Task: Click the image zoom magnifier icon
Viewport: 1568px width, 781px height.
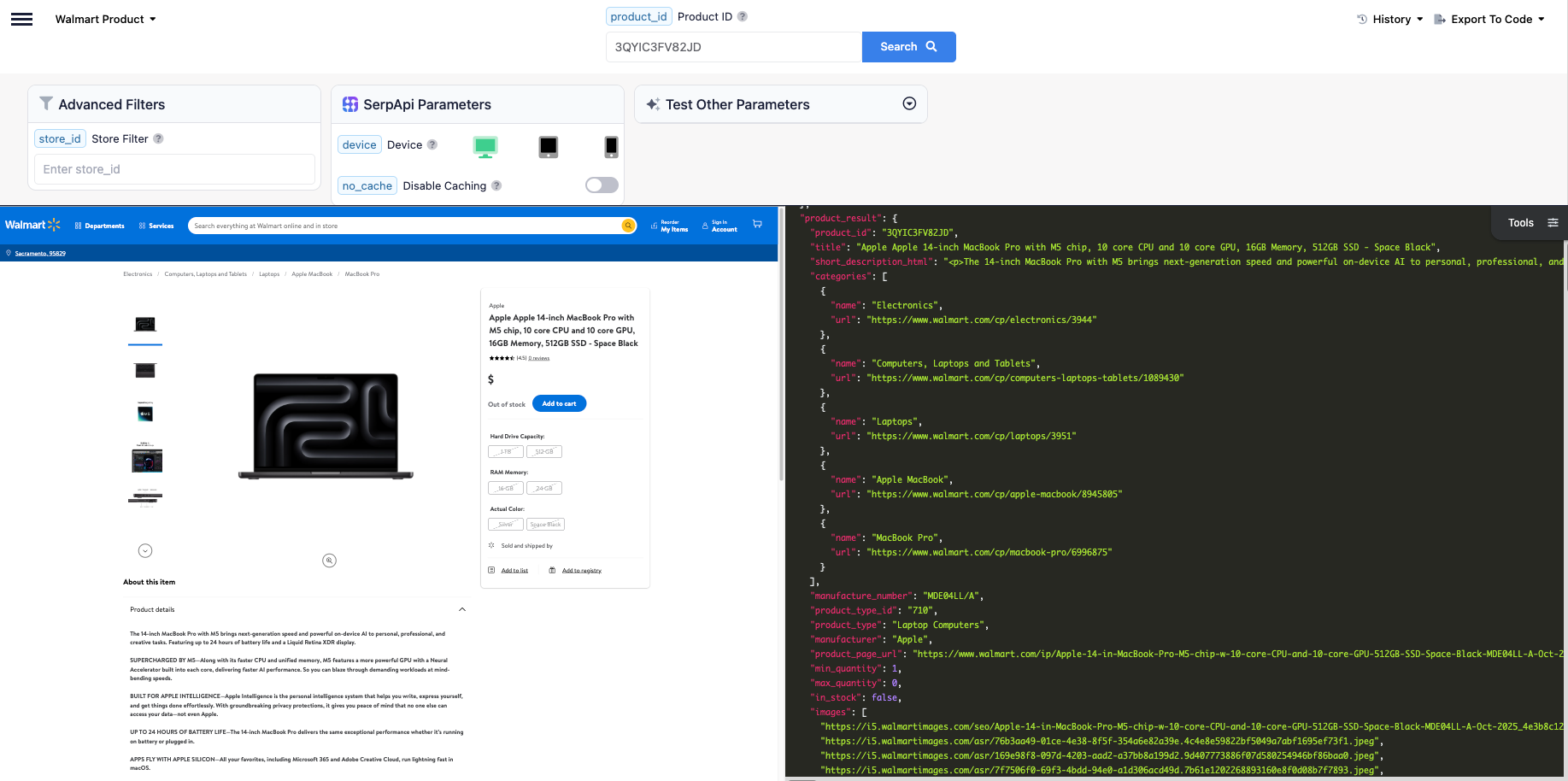Action: 329,561
